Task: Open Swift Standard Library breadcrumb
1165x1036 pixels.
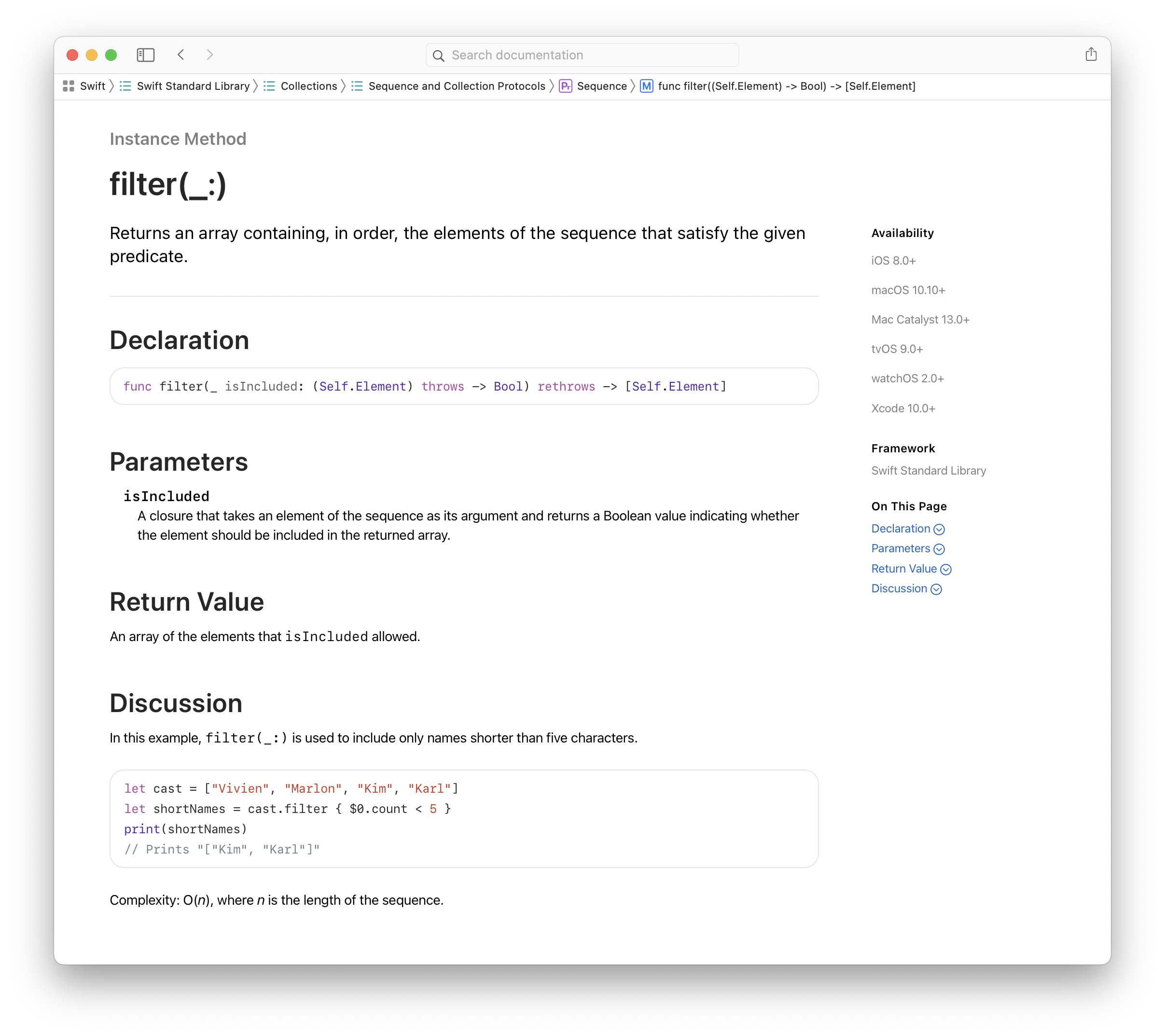Action: pos(193,86)
